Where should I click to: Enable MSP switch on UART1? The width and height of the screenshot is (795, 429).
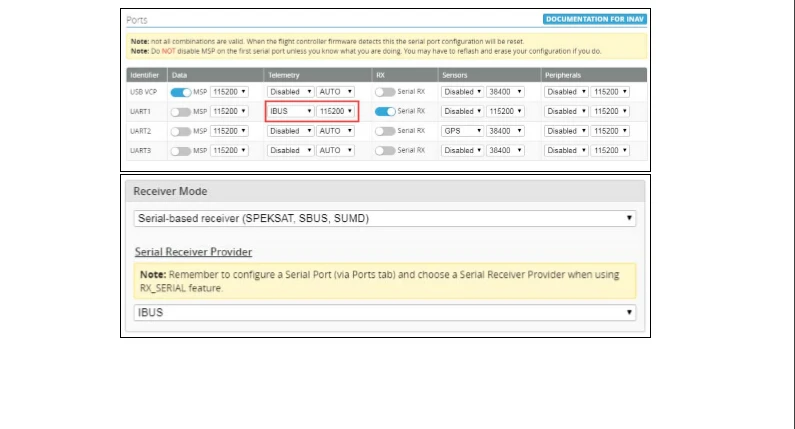pyautogui.click(x=180, y=112)
